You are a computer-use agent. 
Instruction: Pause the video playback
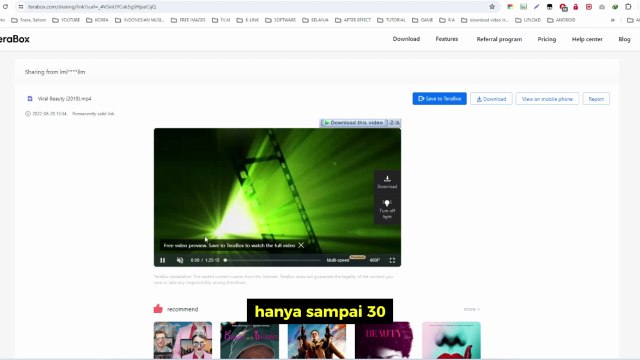[x=162, y=260]
